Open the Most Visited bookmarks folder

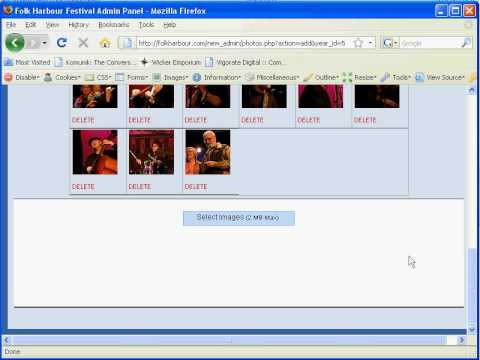pyautogui.click(x=28, y=62)
